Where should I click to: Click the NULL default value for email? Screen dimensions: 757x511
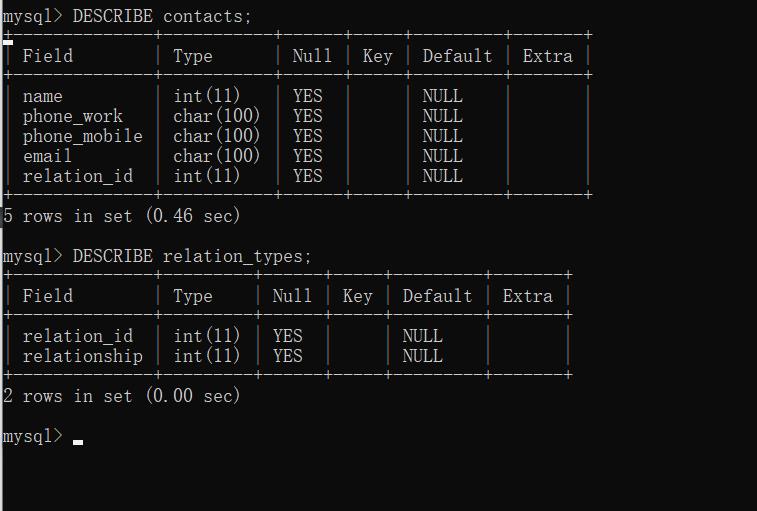442,156
